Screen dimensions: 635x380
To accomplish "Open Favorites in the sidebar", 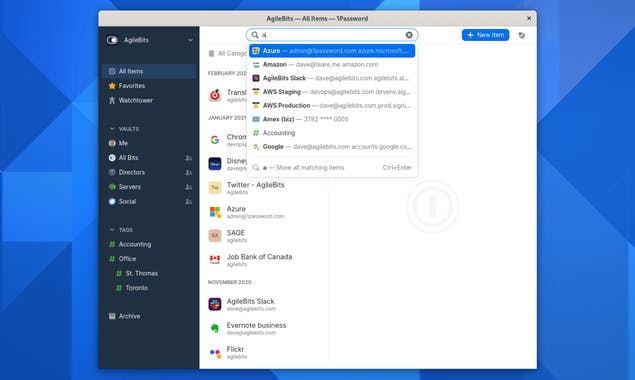I will click(x=149, y=86).
